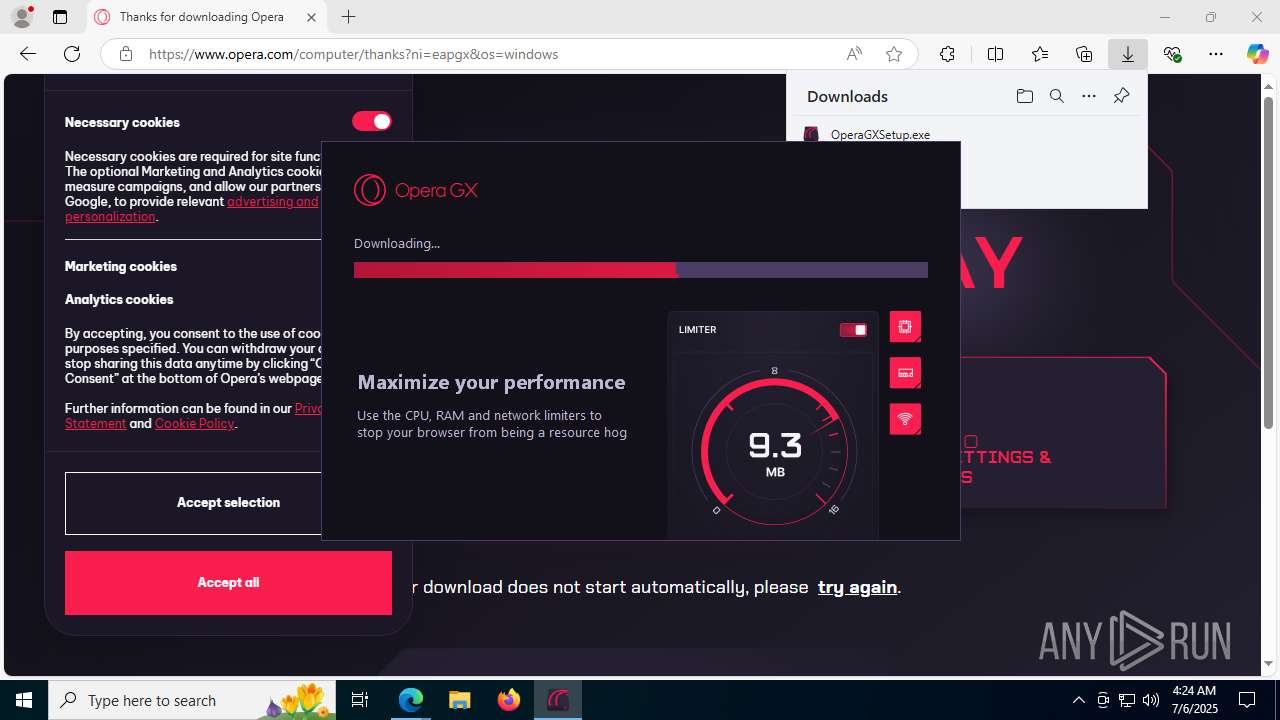Click Analytics cookies label
1280x720 pixels.
(119, 299)
